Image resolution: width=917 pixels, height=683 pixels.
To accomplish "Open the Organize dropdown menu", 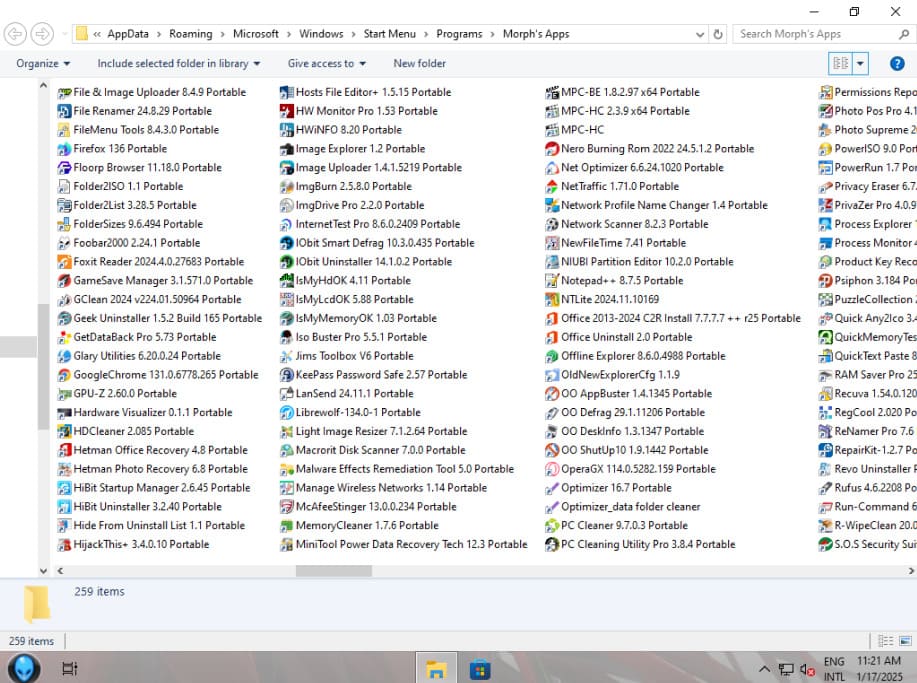I will [43, 64].
